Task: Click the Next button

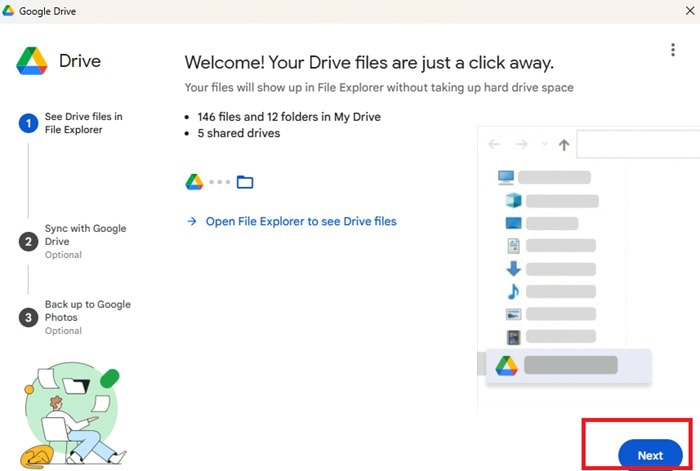Action: point(649,455)
